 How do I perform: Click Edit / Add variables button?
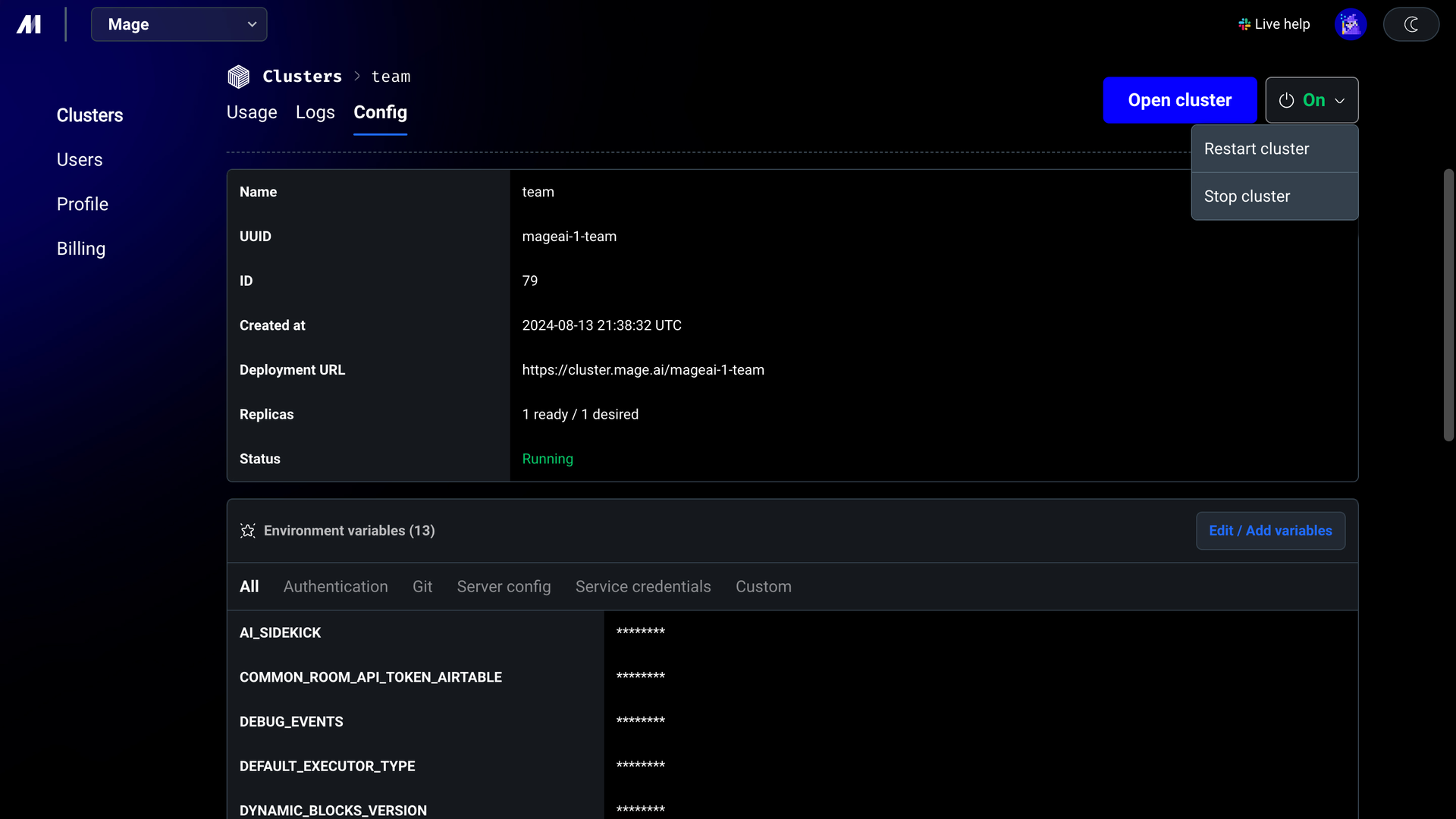(1270, 531)
